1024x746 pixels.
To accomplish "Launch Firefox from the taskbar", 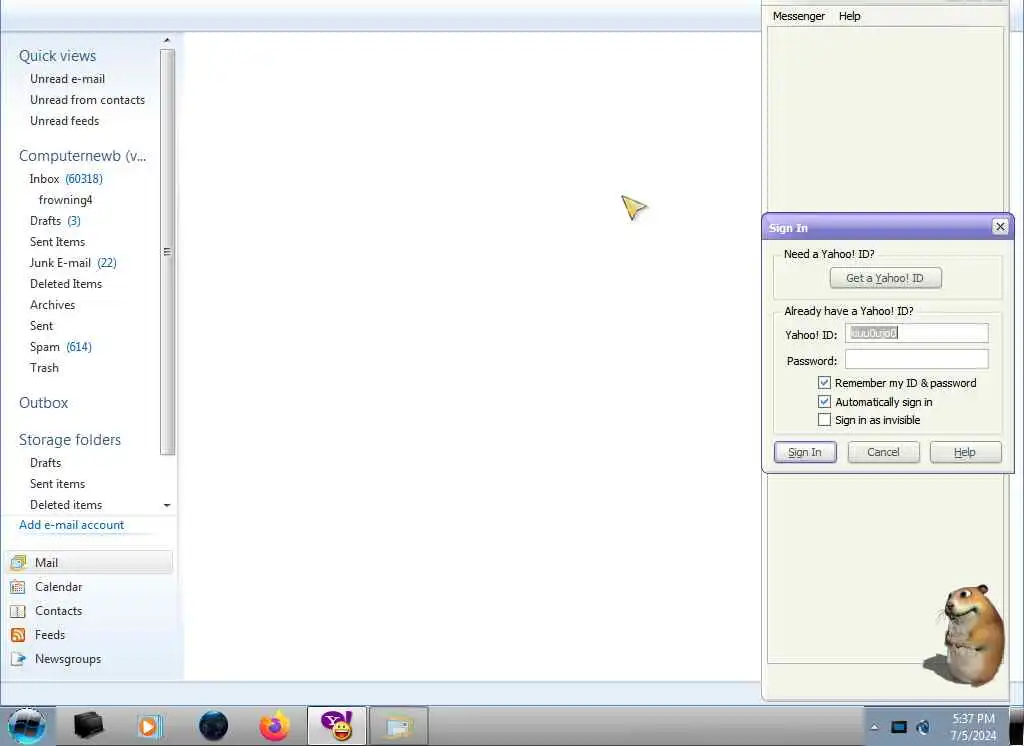I will [274, 726].
